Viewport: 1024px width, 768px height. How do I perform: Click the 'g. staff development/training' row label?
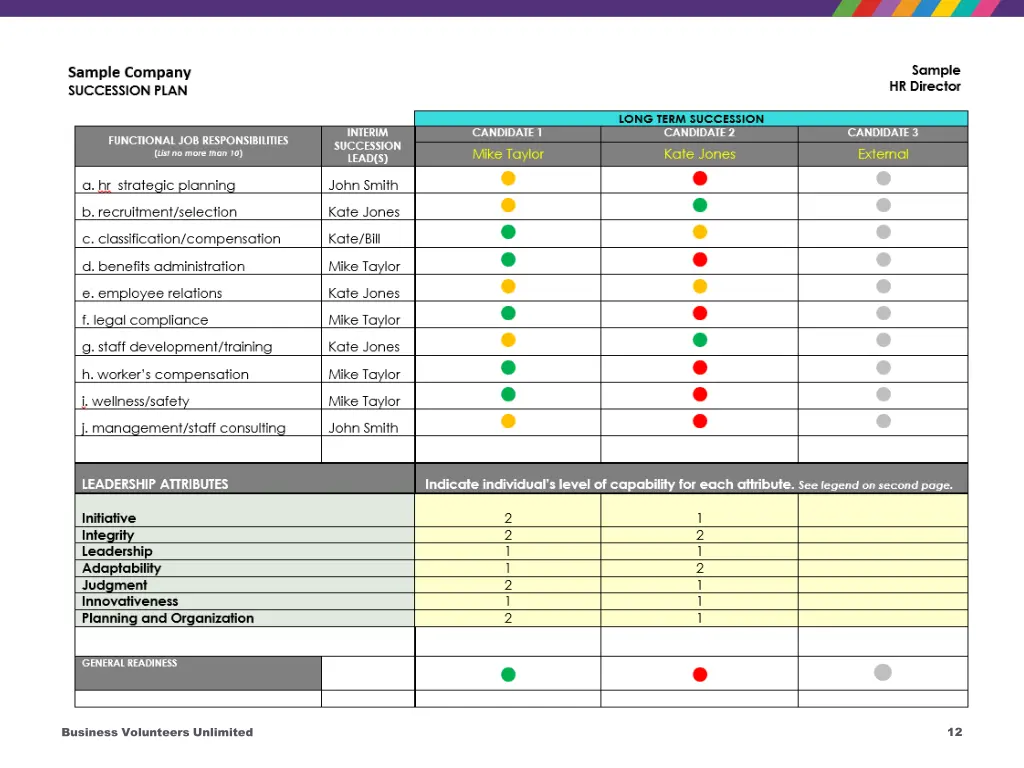[x=177, y=347]
